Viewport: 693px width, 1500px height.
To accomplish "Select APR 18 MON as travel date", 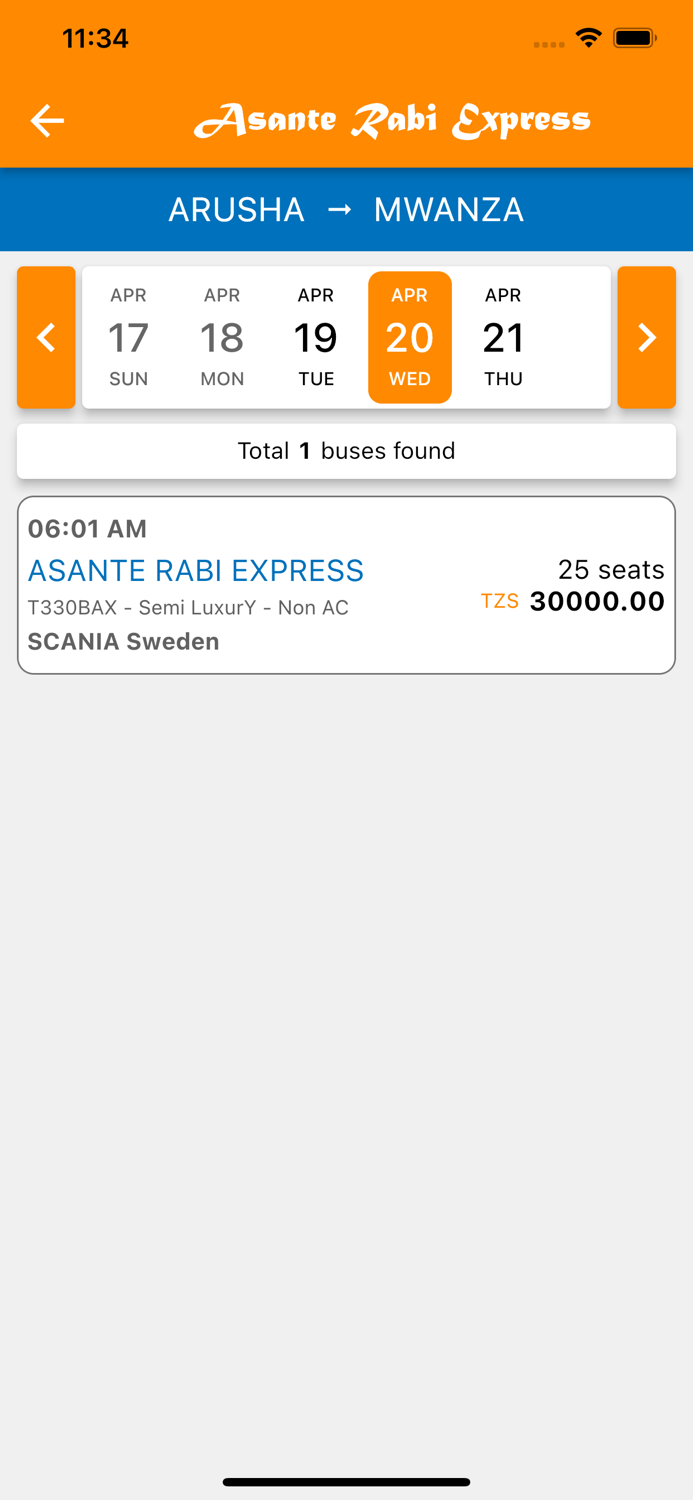I will click(222, 337).
